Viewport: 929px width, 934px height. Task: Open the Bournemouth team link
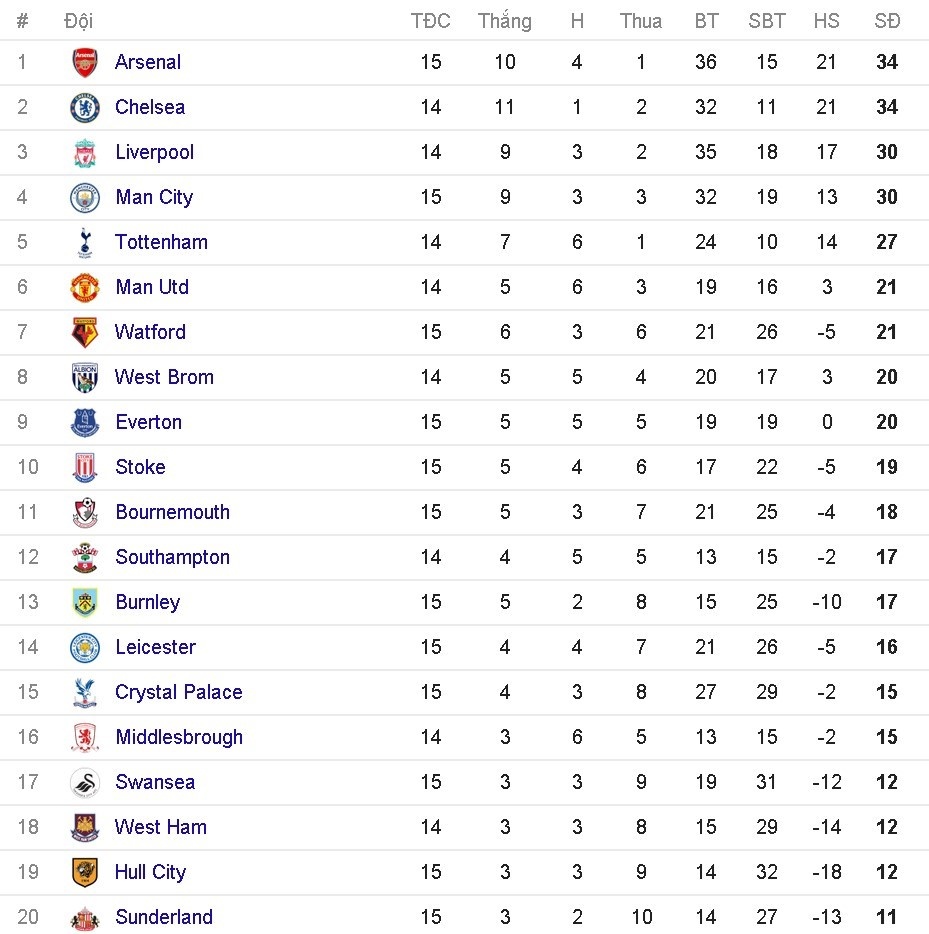(x=172, y=512)
